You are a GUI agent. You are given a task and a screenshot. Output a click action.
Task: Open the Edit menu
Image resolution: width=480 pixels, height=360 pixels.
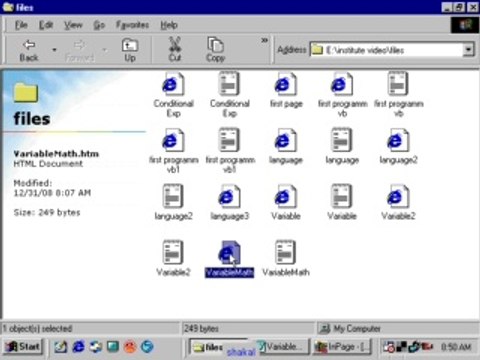[46, 25]
